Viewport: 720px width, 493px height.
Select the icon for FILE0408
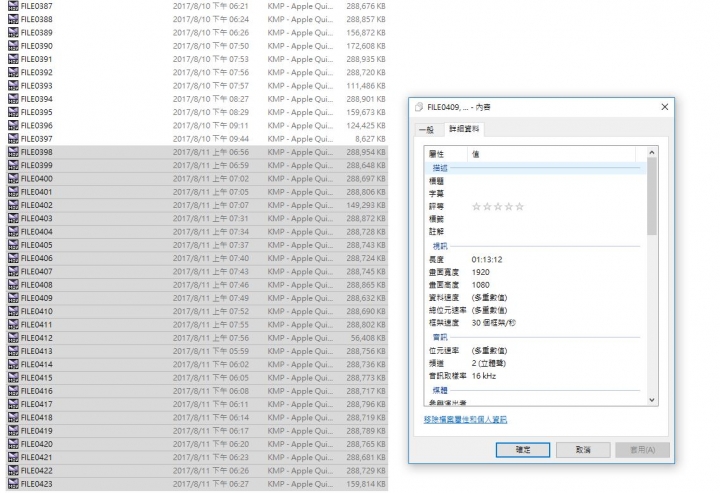(13, 285)
